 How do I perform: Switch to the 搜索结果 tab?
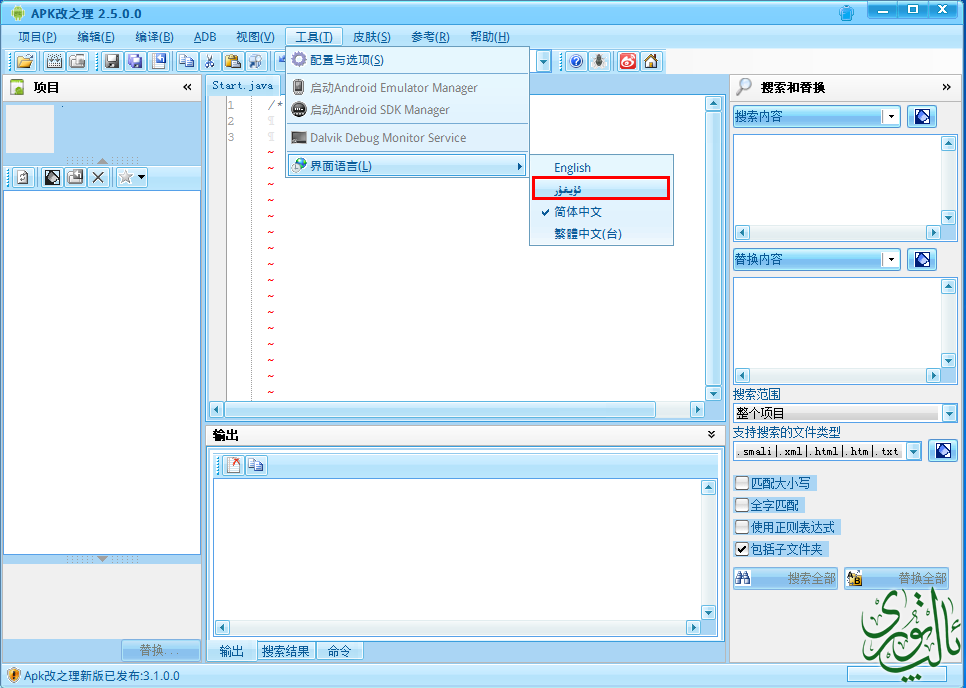(286, 651)
